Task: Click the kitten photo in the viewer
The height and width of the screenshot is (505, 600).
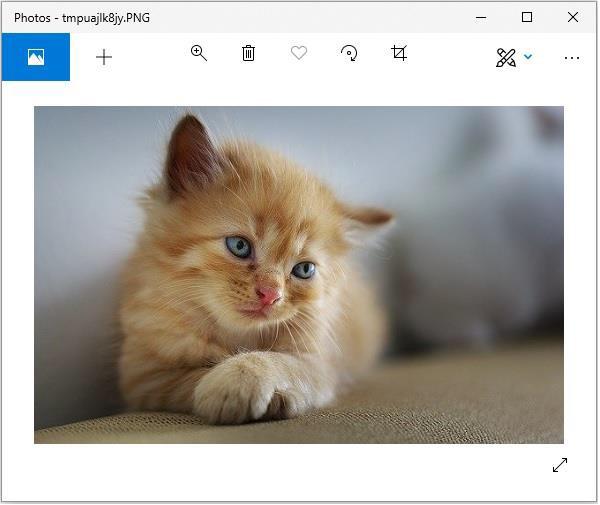Action: point(299,275)
